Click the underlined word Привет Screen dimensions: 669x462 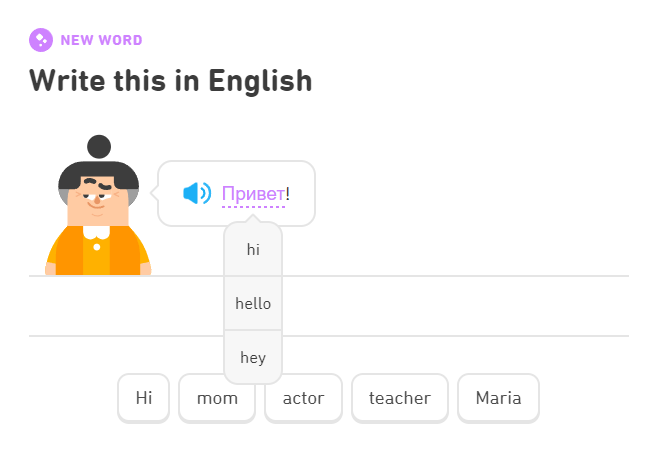coord(253,193)
